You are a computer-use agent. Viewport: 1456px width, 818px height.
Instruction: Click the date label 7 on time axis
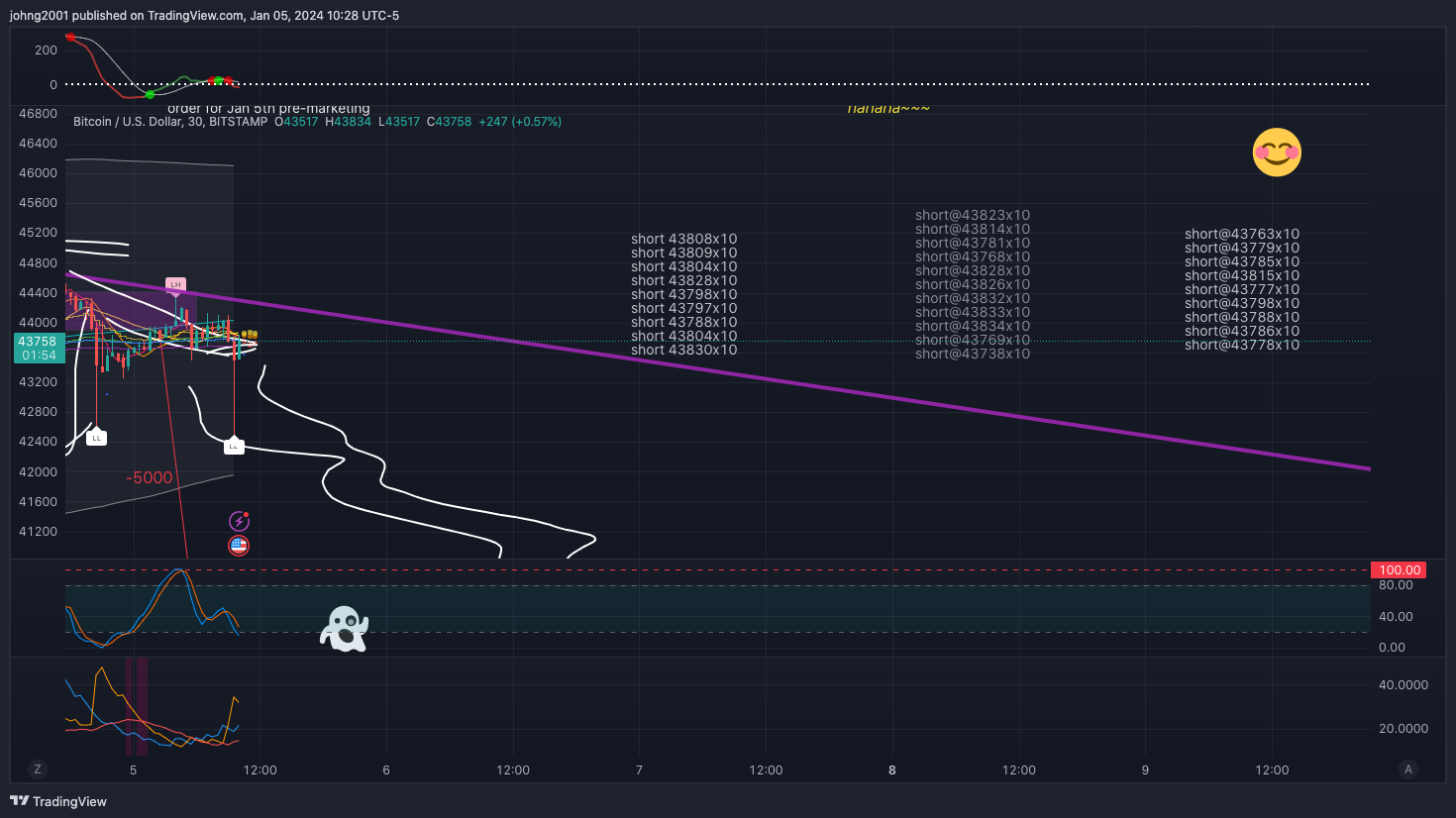639,769
